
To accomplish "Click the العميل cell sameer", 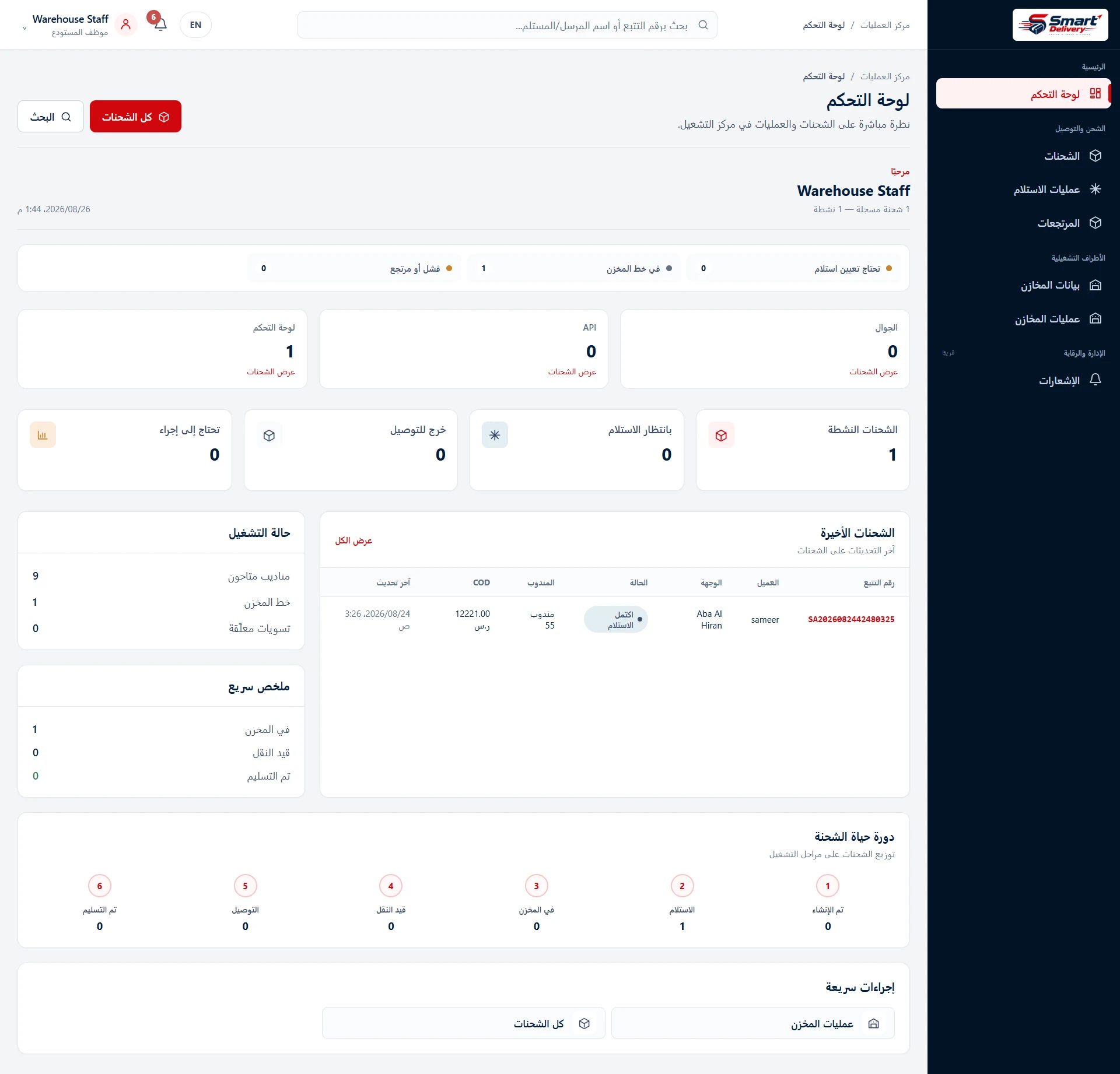I will (x=765, y=619).
